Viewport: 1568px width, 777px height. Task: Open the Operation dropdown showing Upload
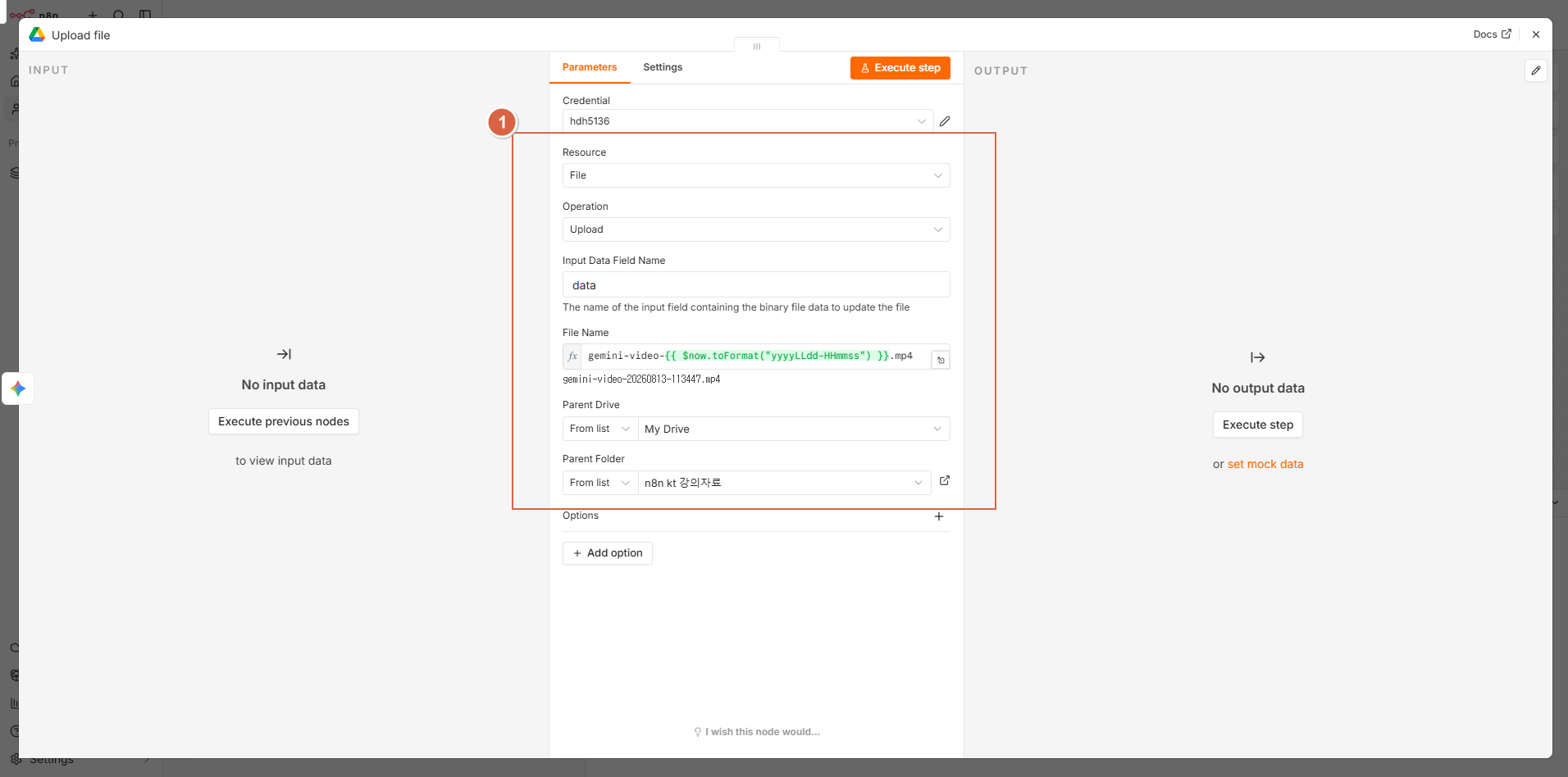pyautogui.click(x=756, y=229)
